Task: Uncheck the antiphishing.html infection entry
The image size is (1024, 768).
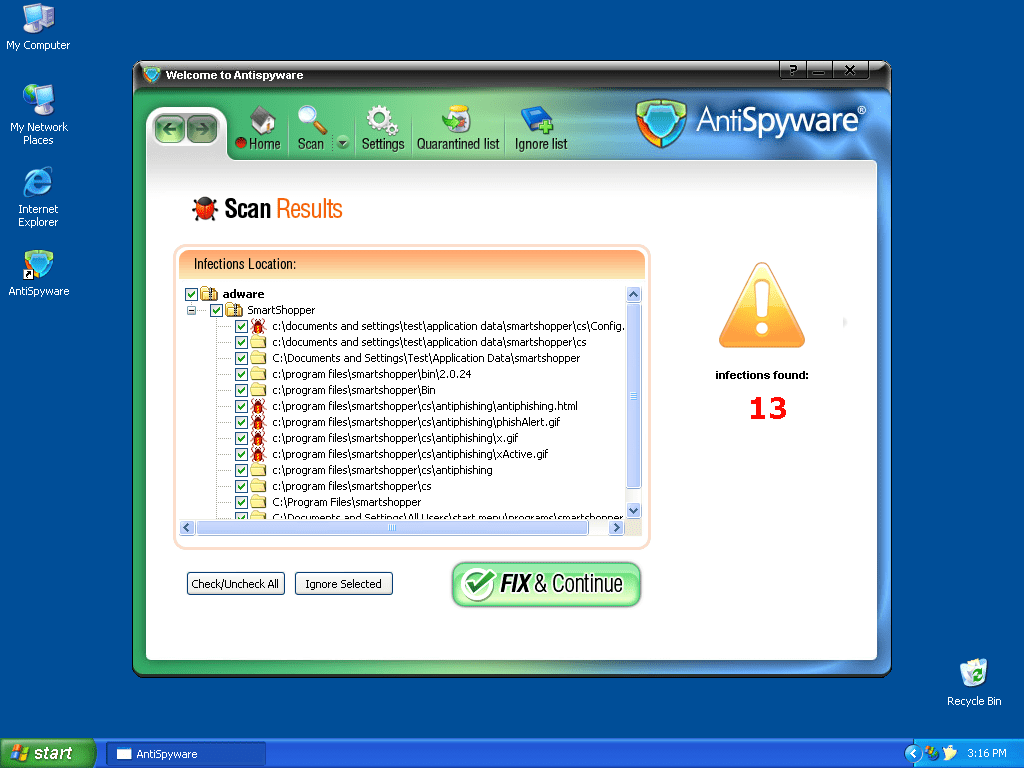Action: coord(241,406)
